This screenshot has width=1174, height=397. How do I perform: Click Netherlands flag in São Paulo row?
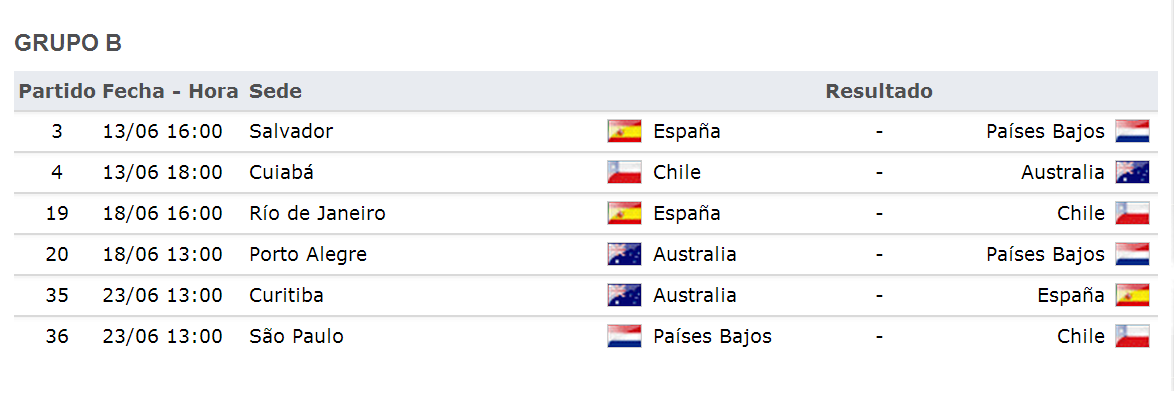tap(624, 336)
